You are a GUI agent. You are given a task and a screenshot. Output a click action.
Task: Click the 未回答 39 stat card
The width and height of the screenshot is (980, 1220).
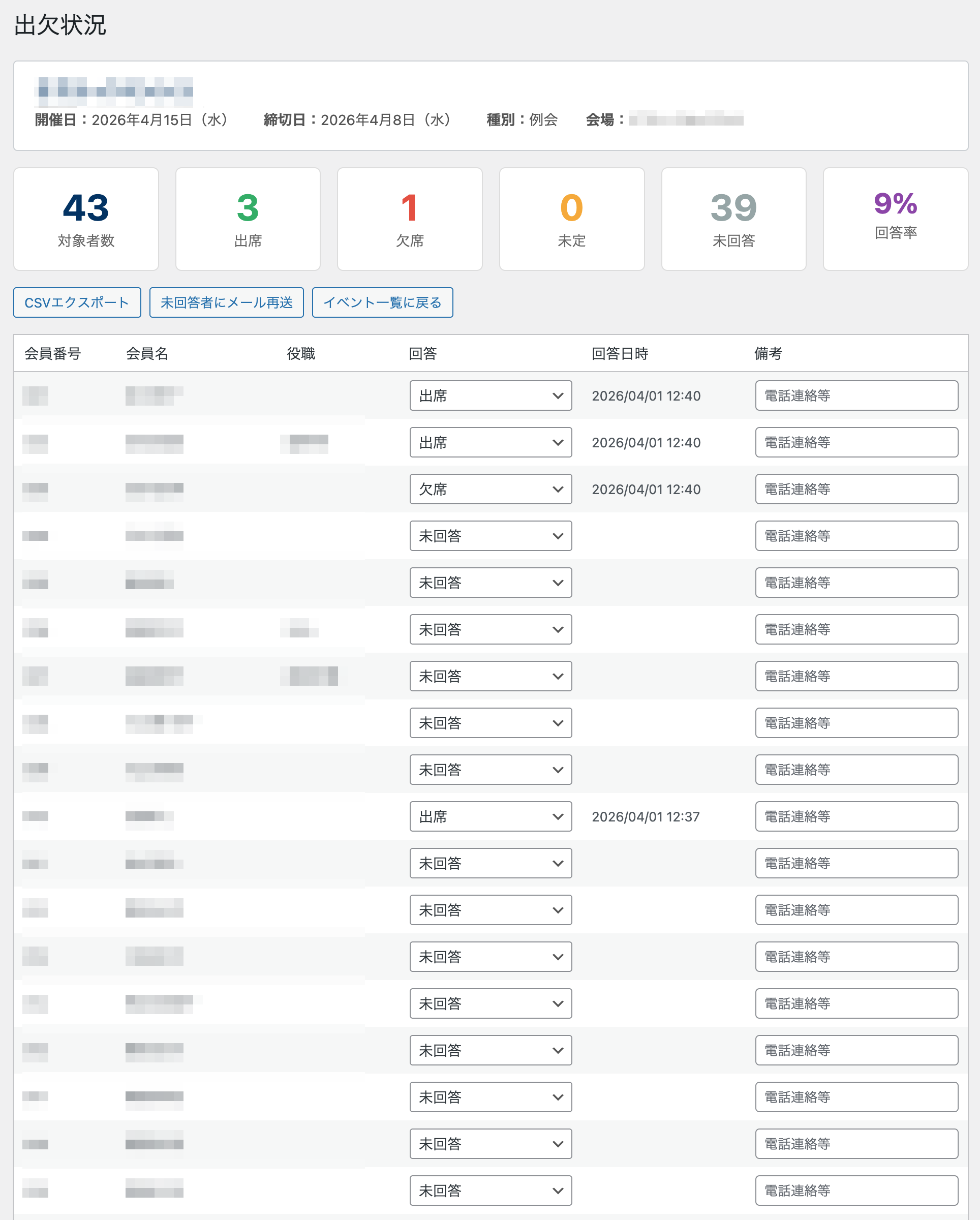[x=733, y=219]
